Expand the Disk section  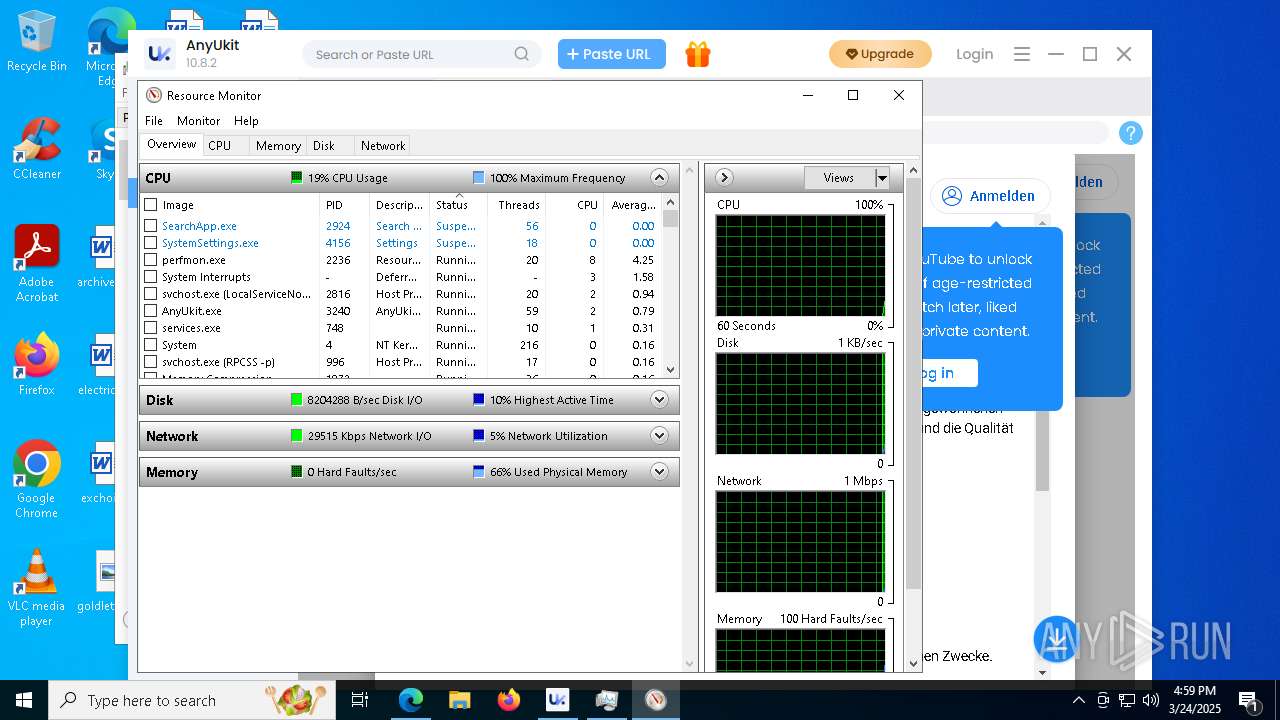(x=659, y=400)
